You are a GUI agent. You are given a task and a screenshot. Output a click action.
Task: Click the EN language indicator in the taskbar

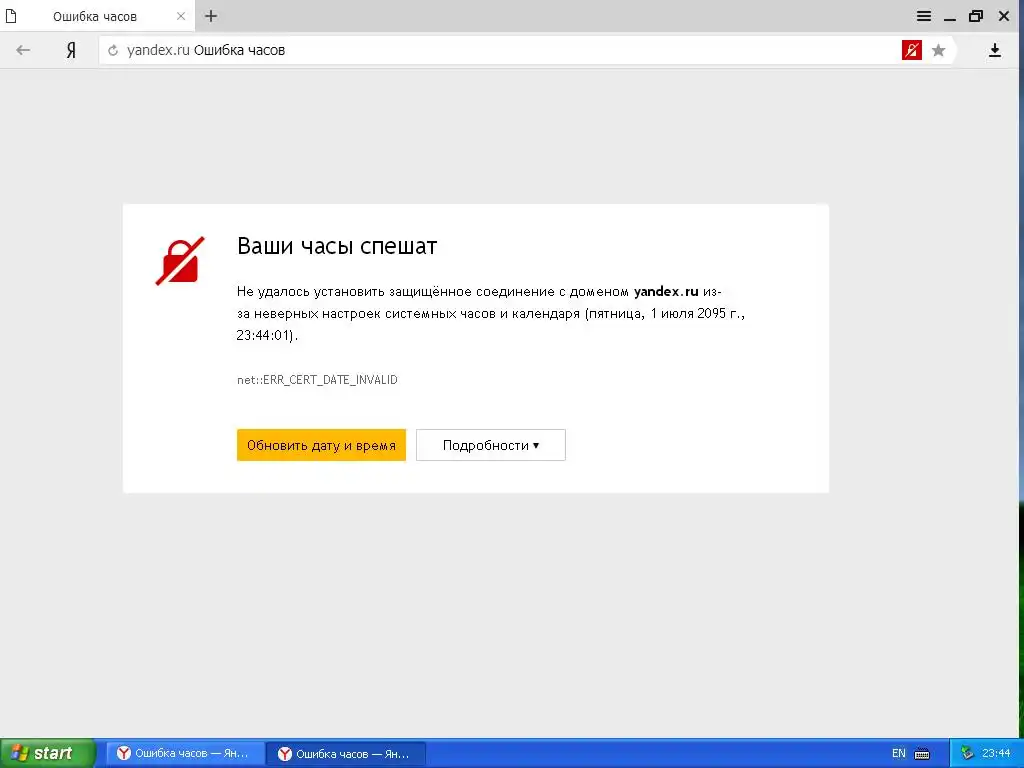pyautogui.click(x=899, y=753)
